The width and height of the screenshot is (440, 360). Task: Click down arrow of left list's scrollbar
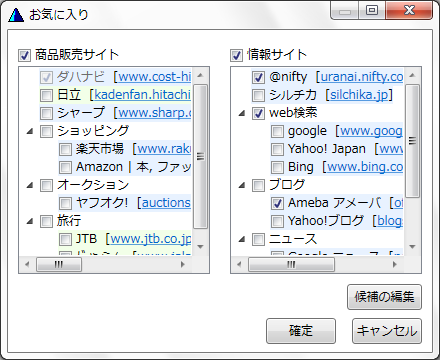coord(200,247)
